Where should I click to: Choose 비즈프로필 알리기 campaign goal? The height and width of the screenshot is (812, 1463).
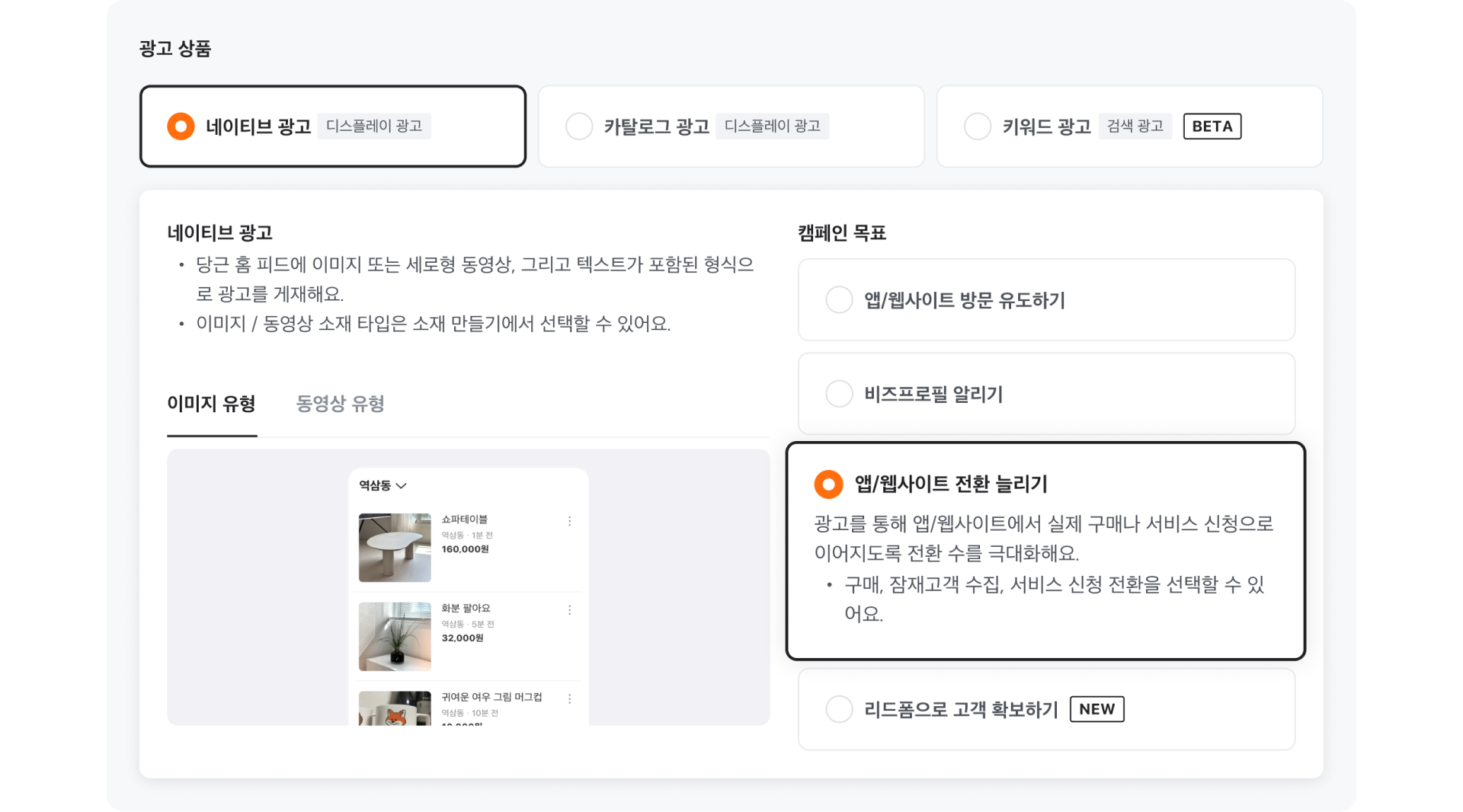pyautogui.click(x=839, y=394)
